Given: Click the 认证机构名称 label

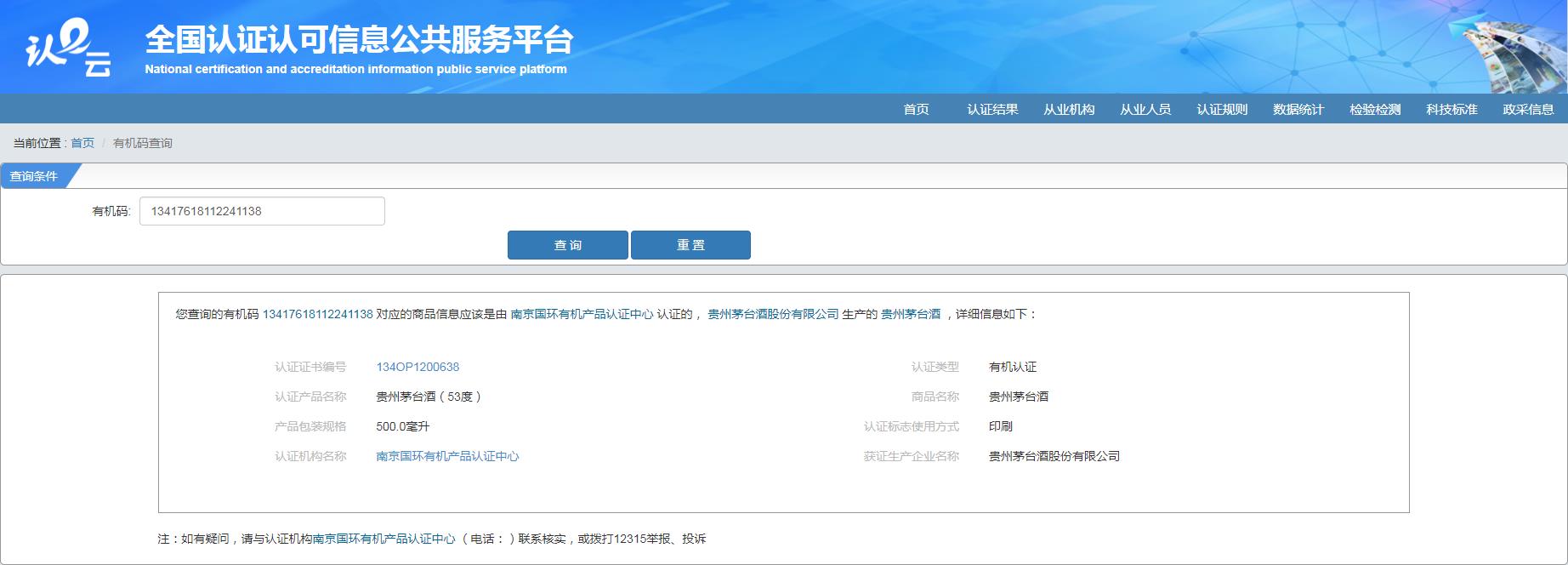Looking at the screenshot, I should pos(310,456).
